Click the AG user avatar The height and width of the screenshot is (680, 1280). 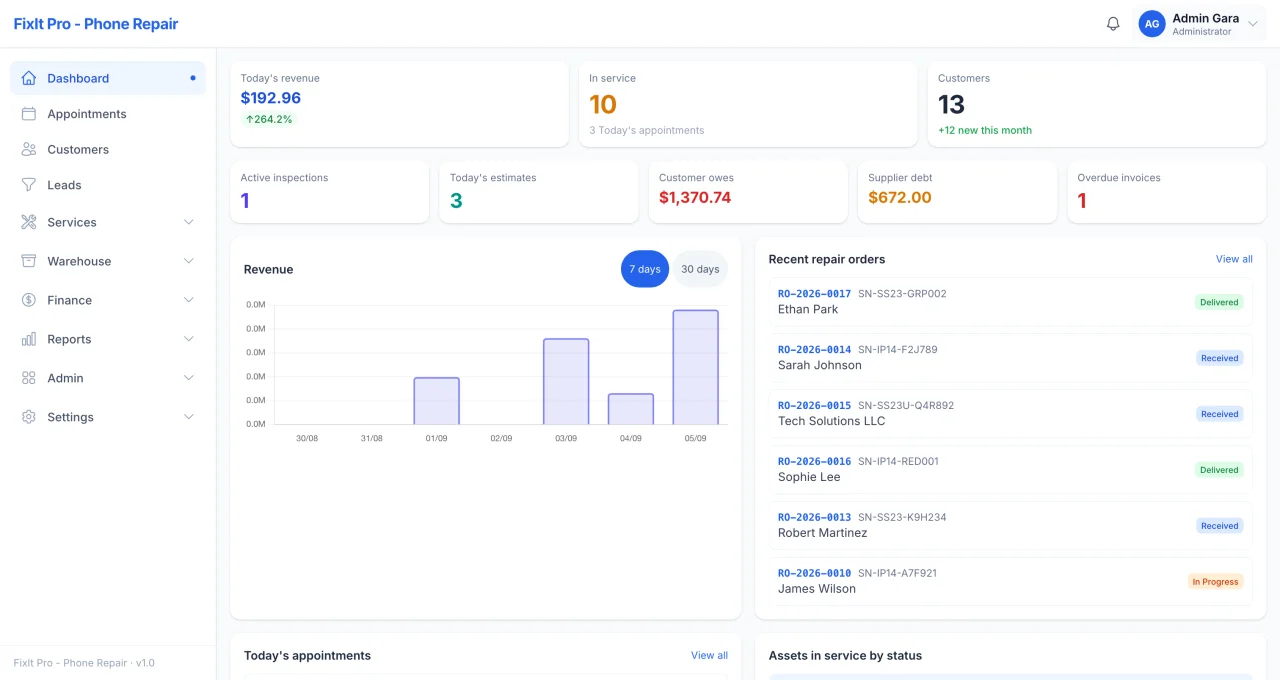(x=1152, y=24)
